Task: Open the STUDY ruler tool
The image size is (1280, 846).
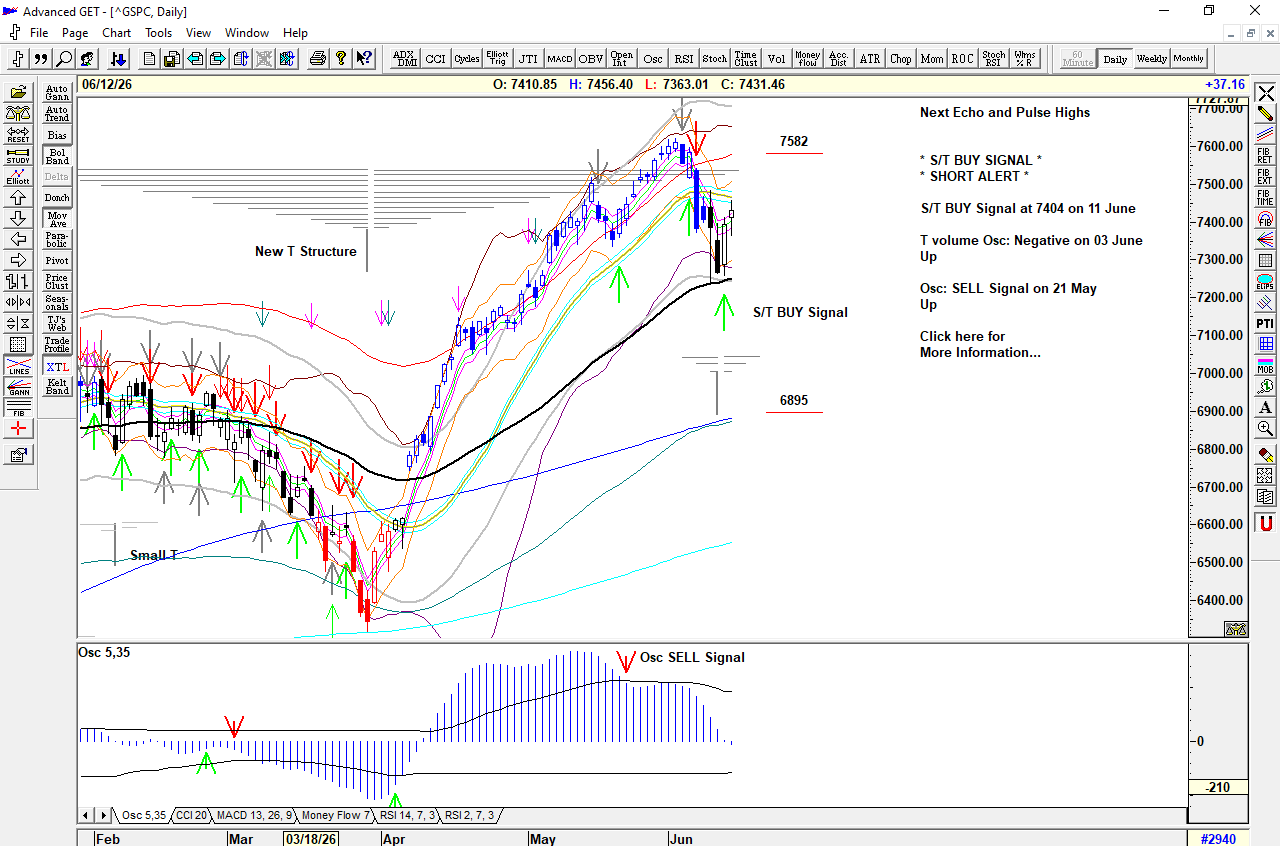Action: 18,156
